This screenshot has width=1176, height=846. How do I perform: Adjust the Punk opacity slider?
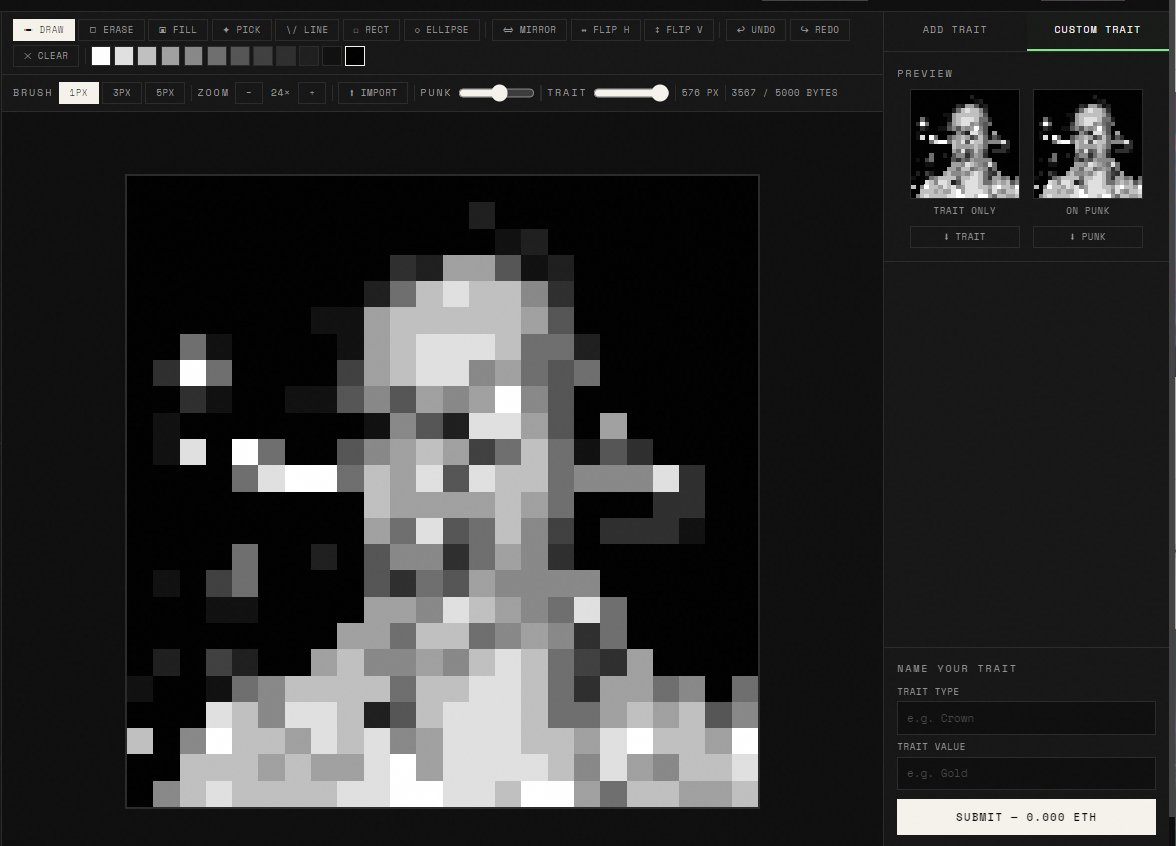(496, 93)
